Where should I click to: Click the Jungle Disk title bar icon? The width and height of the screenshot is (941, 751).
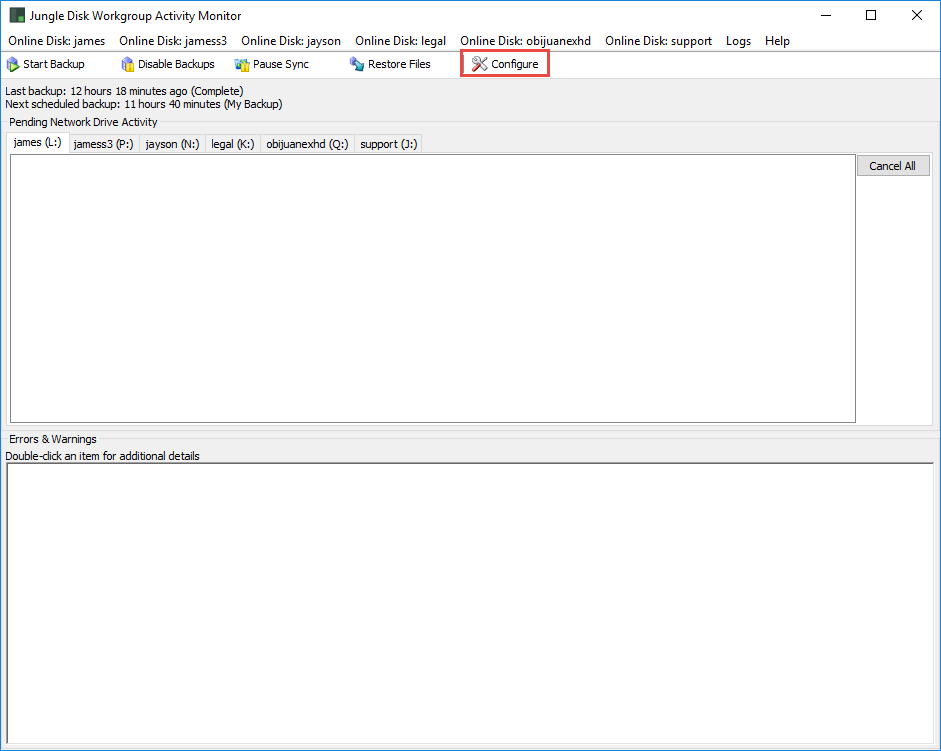point(17,16)
